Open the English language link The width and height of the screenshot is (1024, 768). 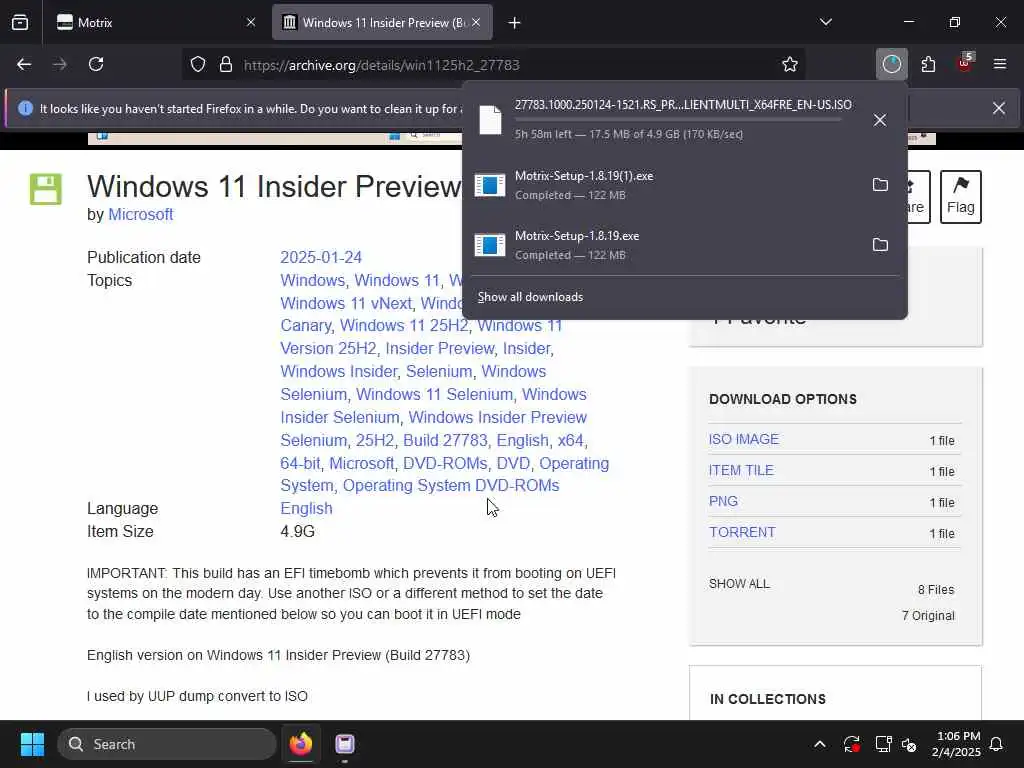click(306, 508)
